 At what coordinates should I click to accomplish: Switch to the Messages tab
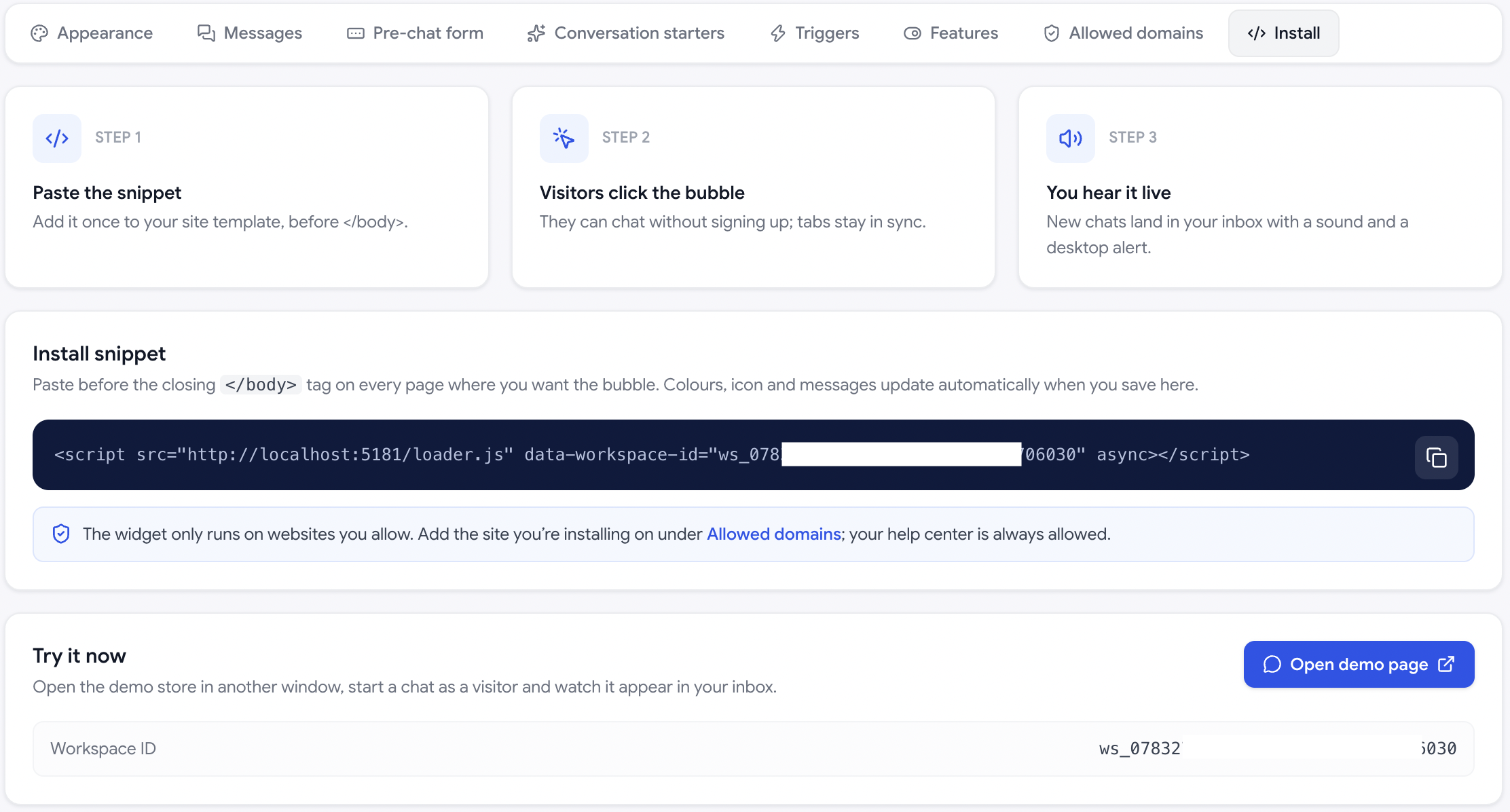click(249, 33)
